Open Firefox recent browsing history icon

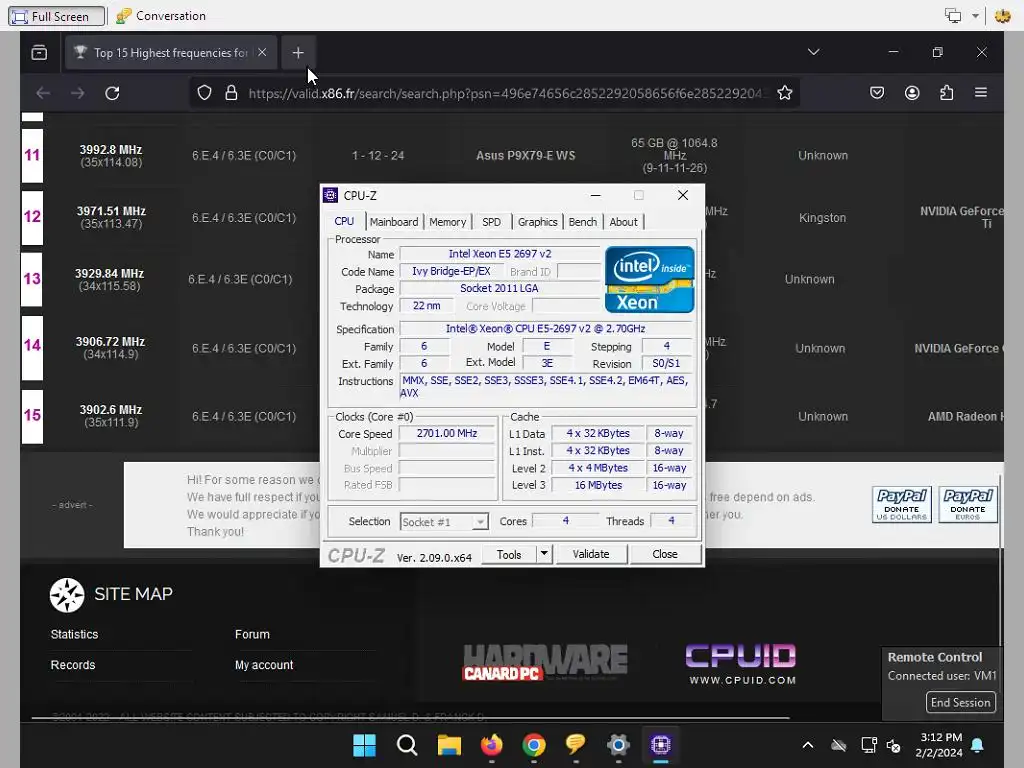39,52
